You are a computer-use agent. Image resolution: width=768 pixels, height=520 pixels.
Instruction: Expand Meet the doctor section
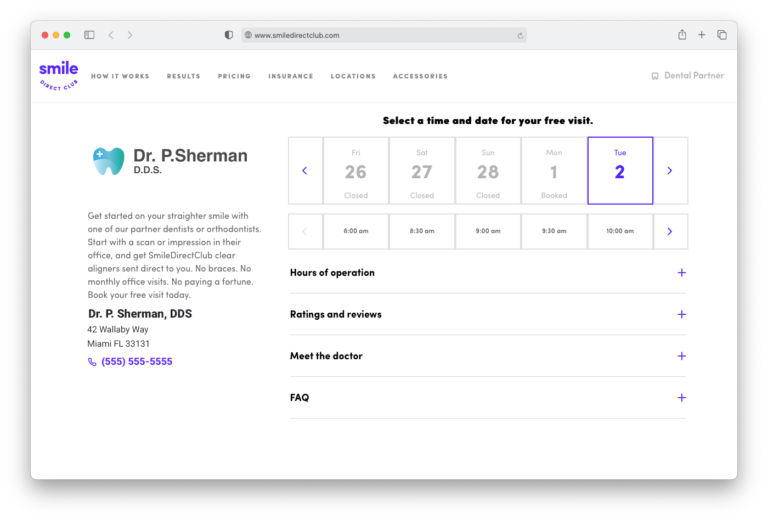point(488,356)
